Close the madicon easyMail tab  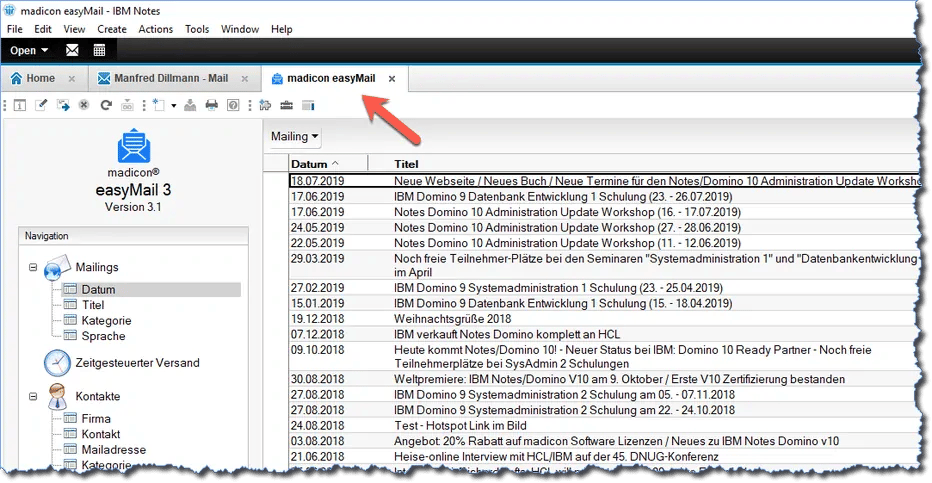tap(392, 78)
